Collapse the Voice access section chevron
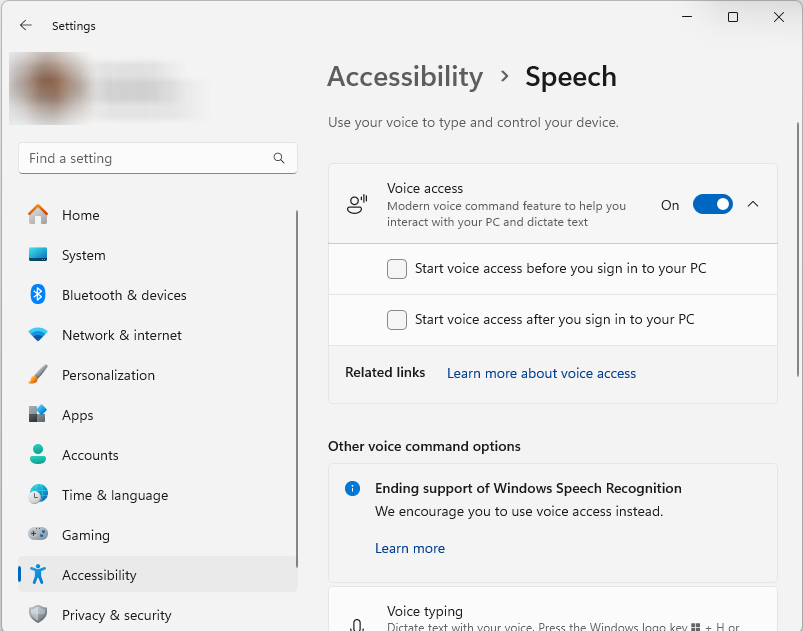This screenshot has height=631, width=803. point(753,204)
